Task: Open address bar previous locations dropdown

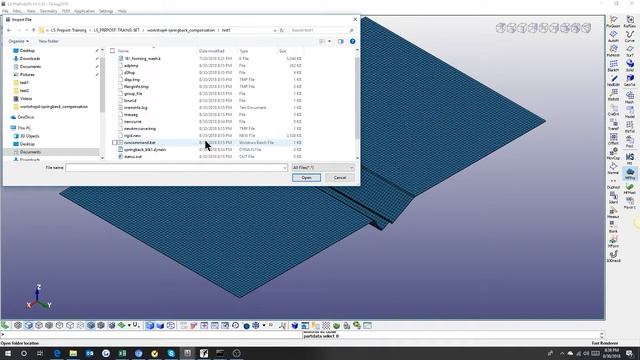Action: click(x=274, y=30)
